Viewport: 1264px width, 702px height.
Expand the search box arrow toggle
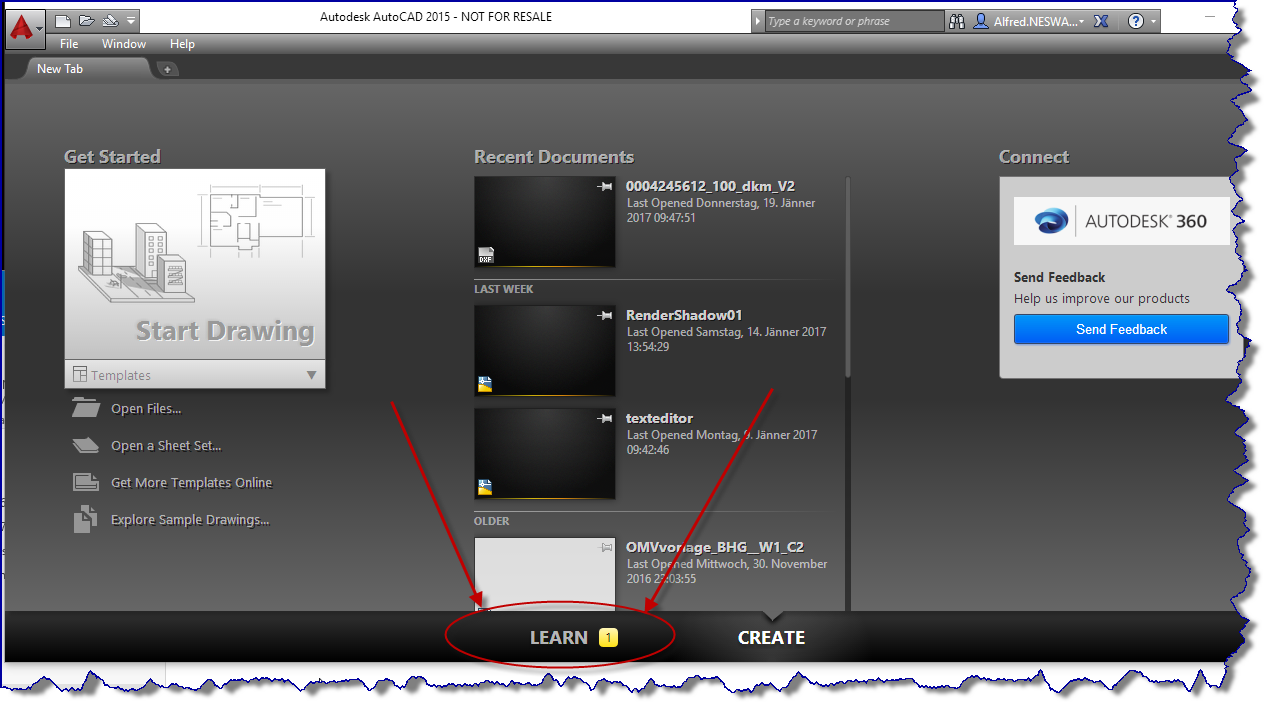(x=758, y=21)
